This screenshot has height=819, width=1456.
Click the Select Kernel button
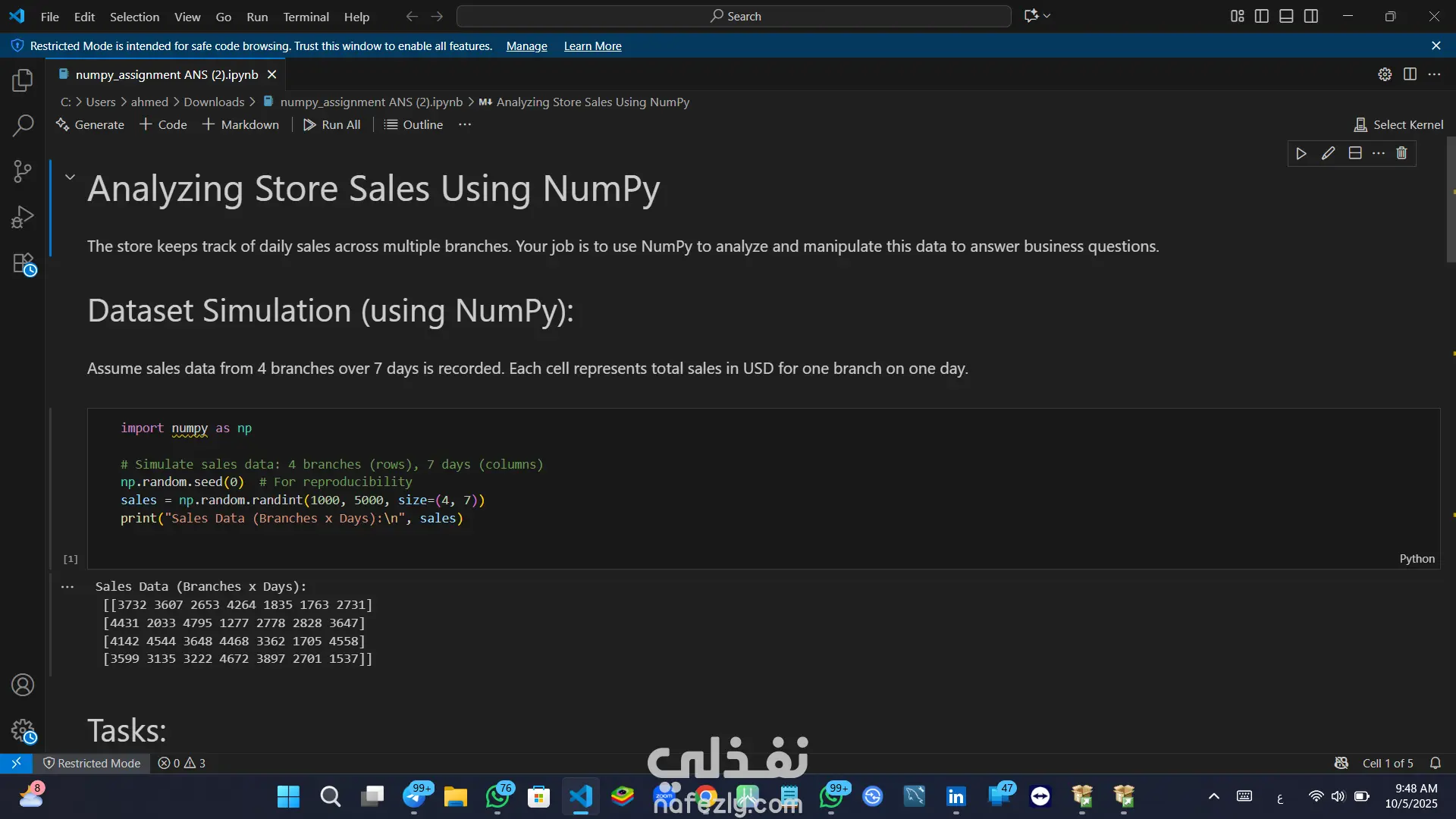(1399, 124)
